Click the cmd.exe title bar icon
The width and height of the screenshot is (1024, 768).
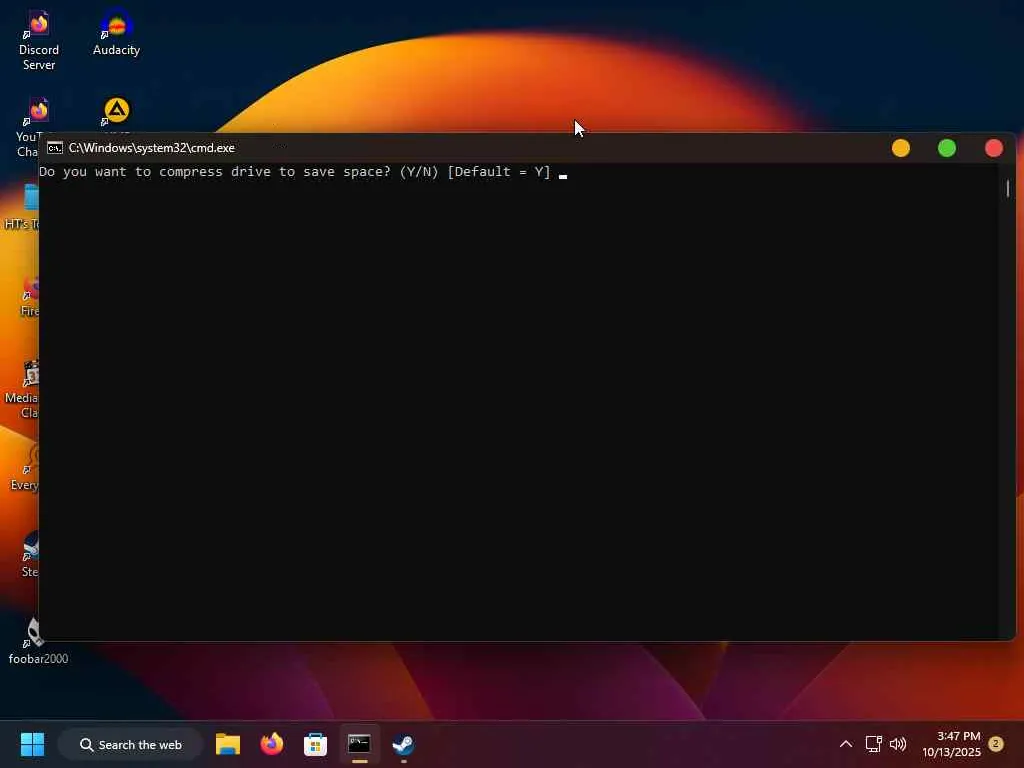(55, 148)
